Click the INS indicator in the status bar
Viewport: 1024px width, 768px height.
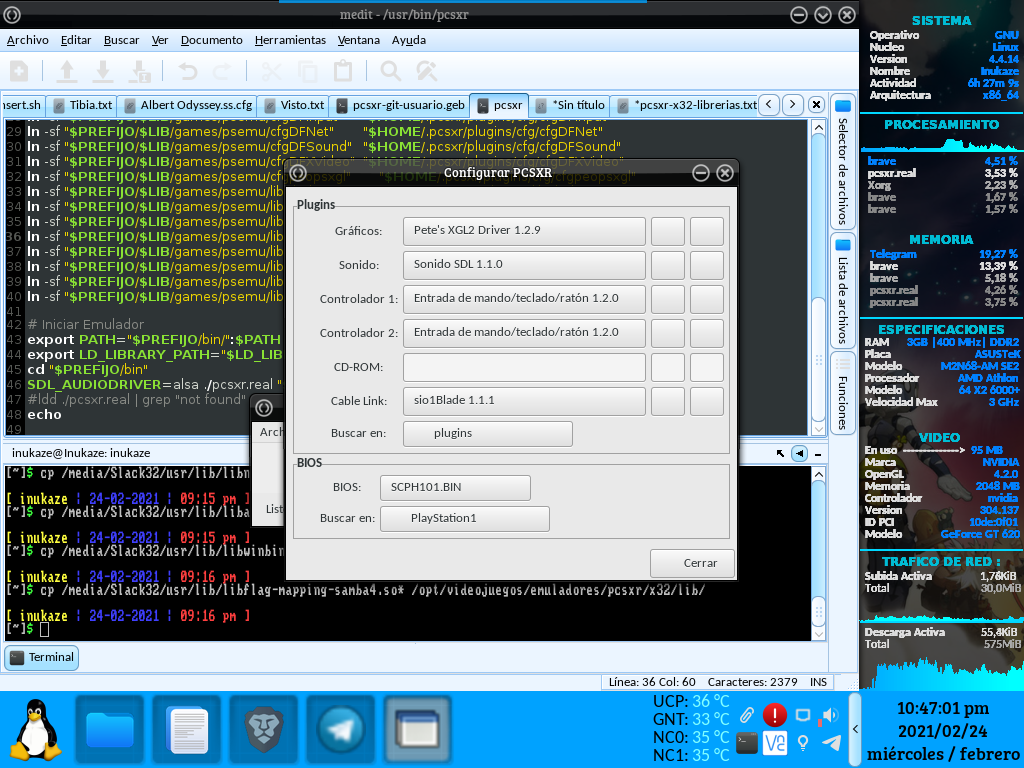pos(818,682)
